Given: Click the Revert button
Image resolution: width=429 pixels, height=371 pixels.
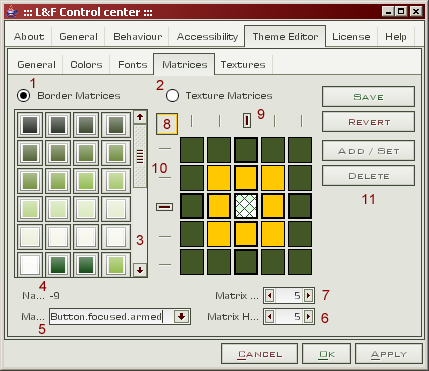Looking at the screenshot, I should click(x=368, y=122).
